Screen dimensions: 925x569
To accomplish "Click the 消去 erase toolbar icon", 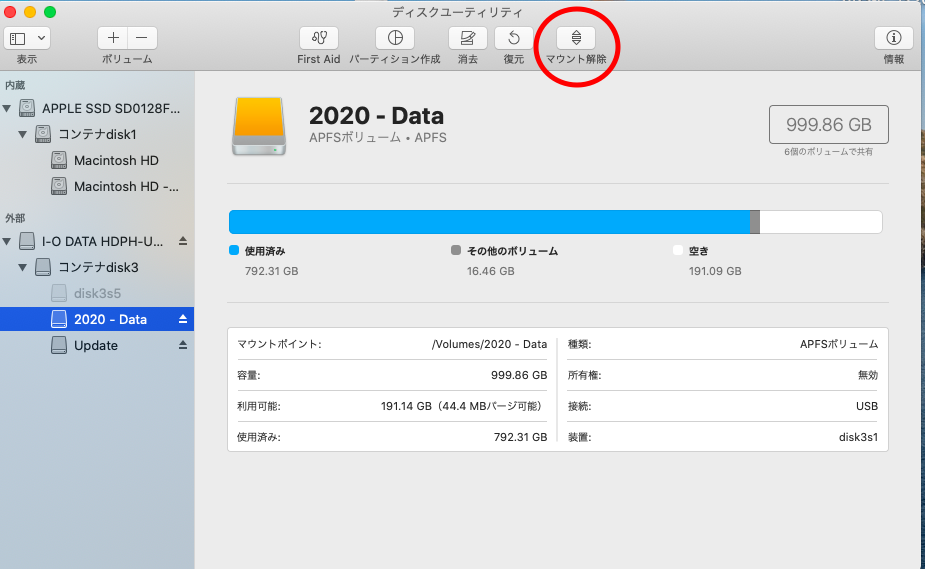I will (467, 38).
